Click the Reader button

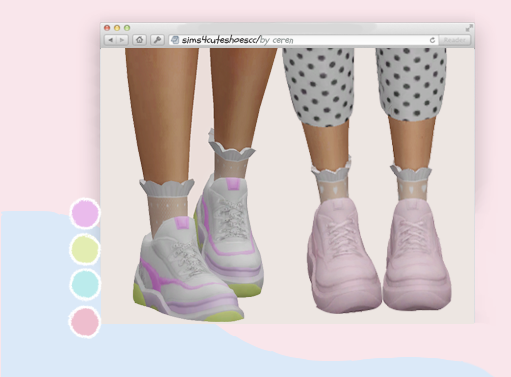coord(455,40)
